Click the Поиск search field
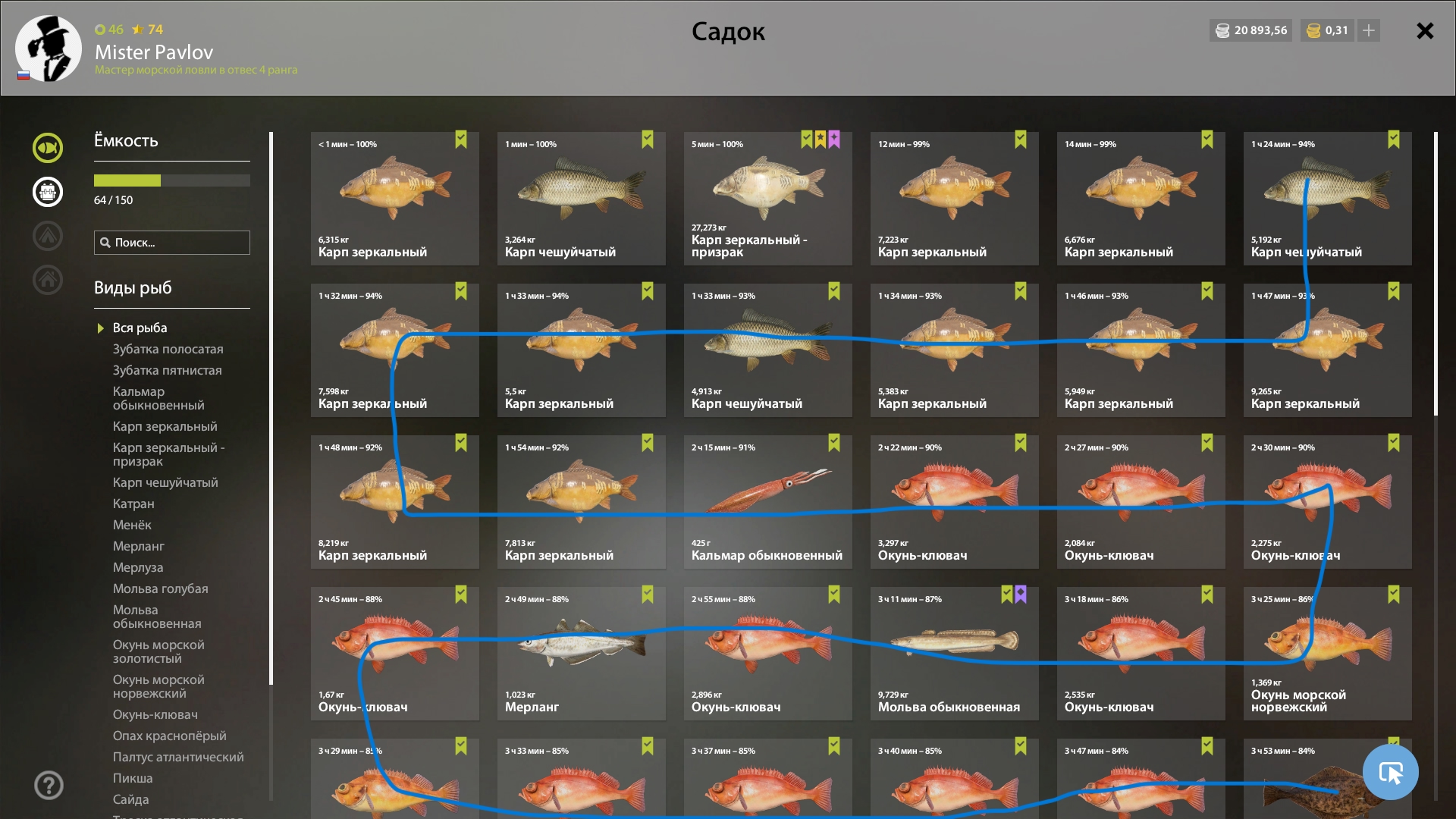Viewport: 1456px width, 819px height. pos(172,243)
